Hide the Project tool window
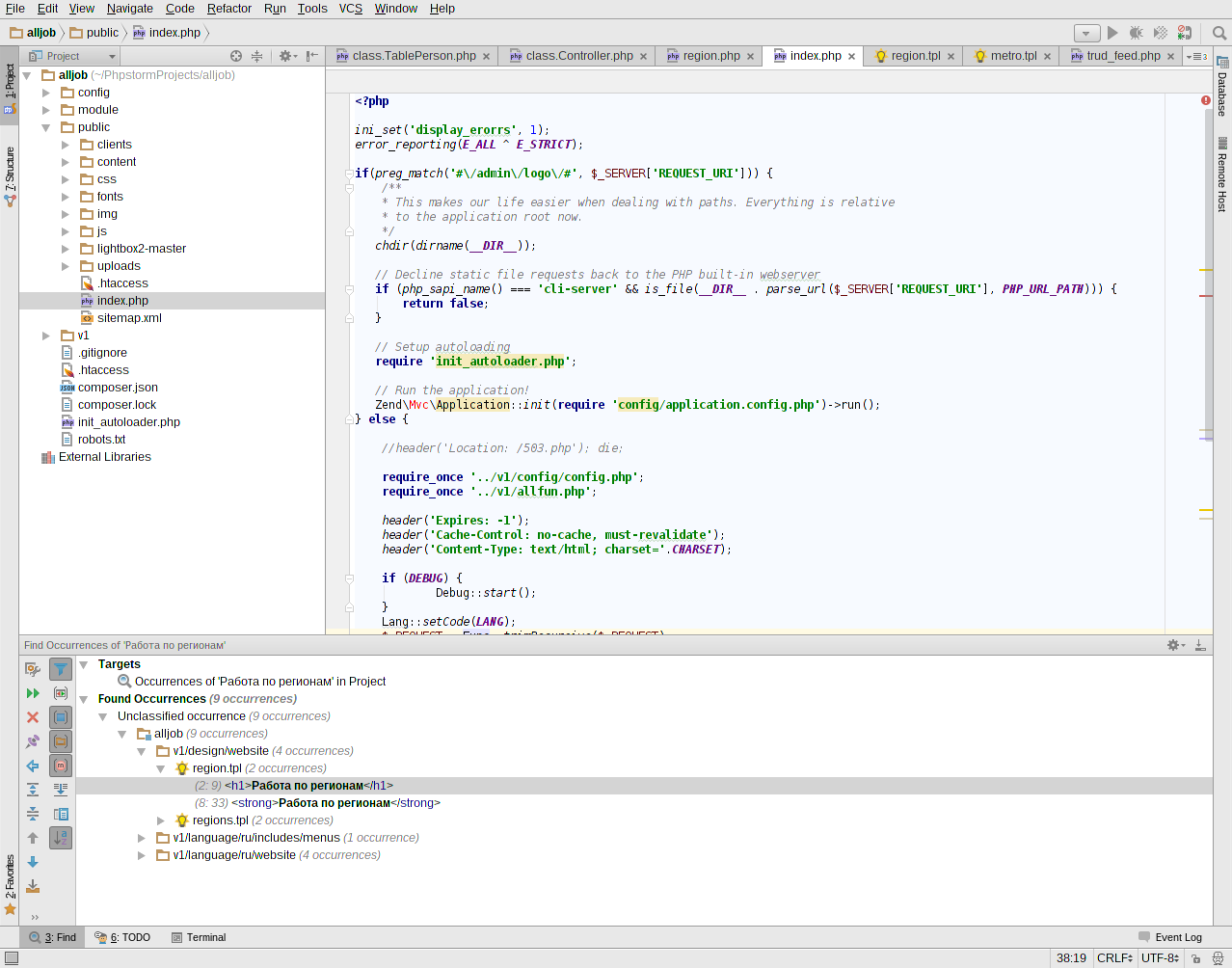Image resolution: width=1232 pixels, height=968 pixels. pyautogui.click(x=311, y=56)
